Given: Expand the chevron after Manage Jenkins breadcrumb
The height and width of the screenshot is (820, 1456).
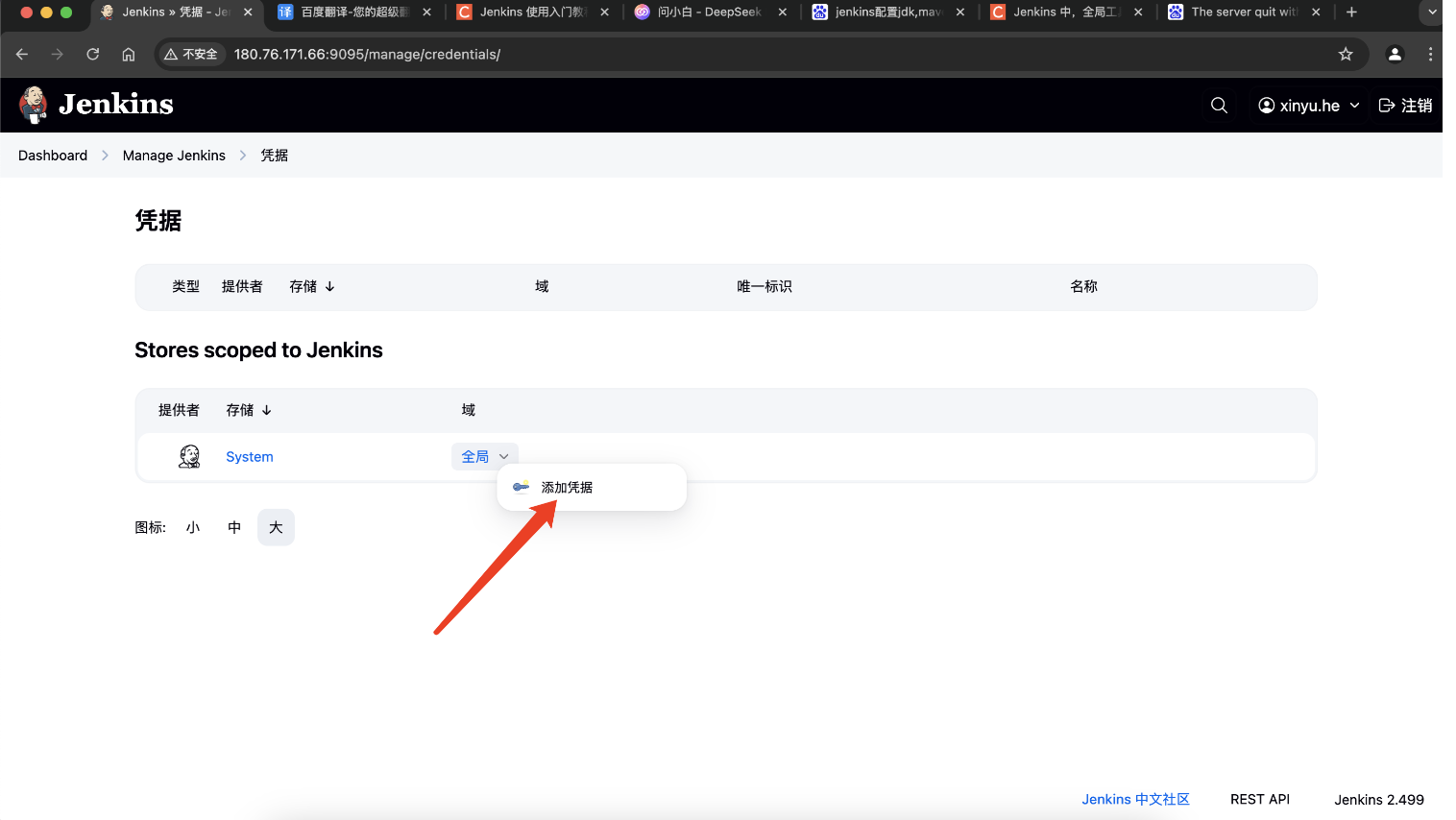Looking at the screenshot, I should [243, 156].
